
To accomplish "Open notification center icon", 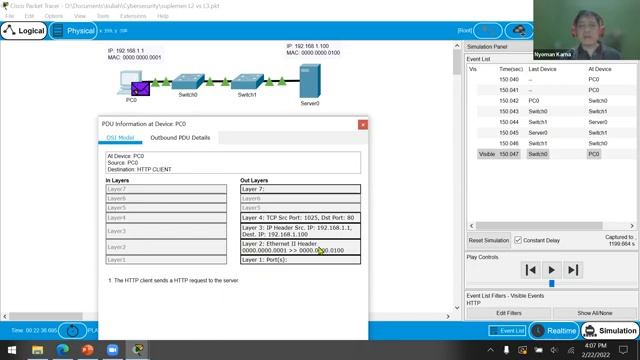I will pyautogui.click(x=623, y=350).
